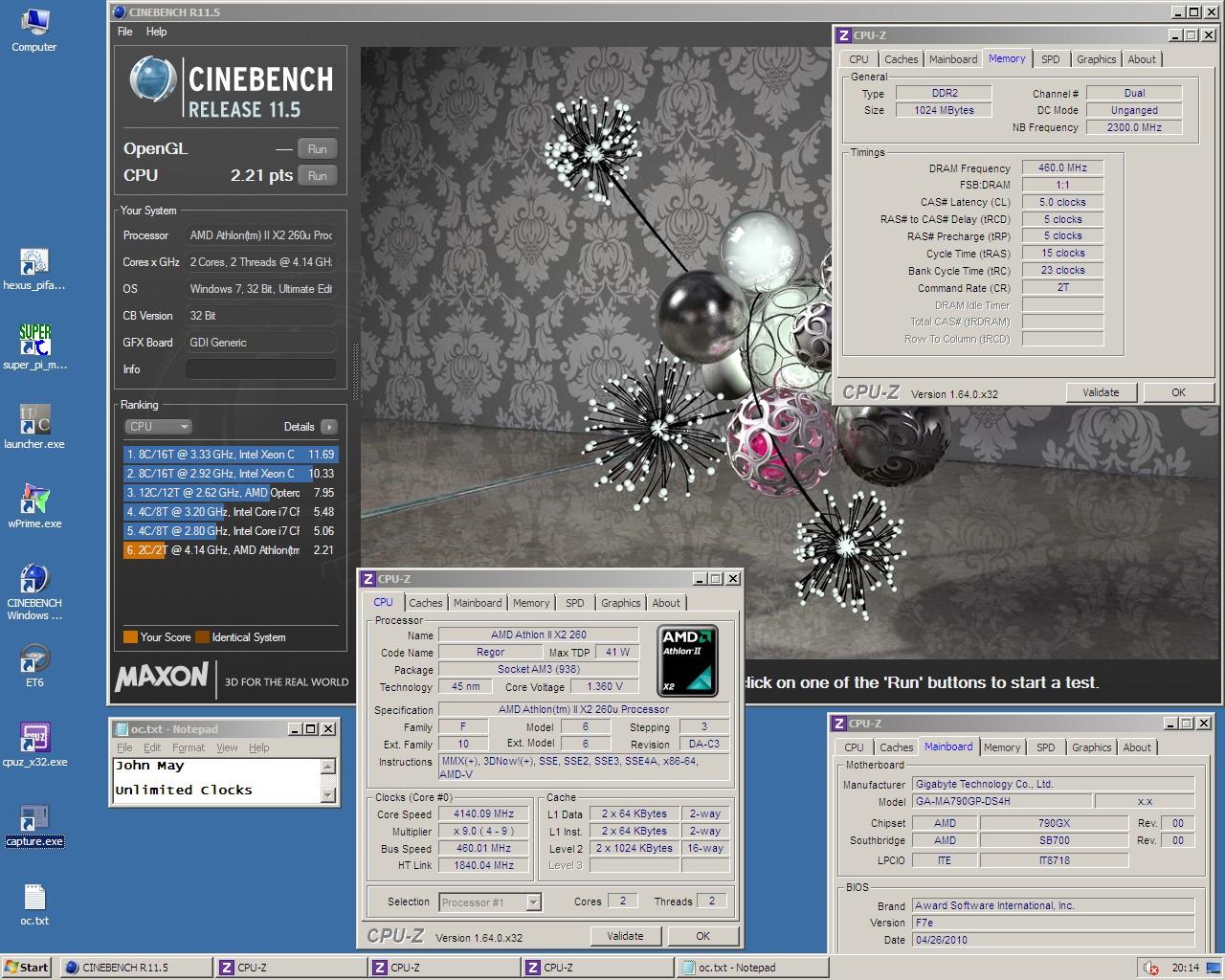Image resolution: width=1225 pixels, height=980 pixels.
Task: Click Validate in CPU-Z CPU window
Action: (625, 936)
